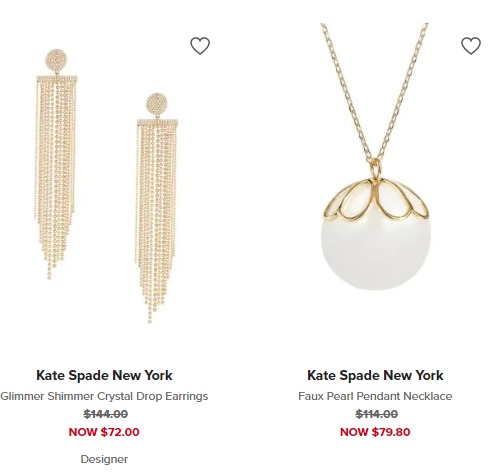
Task: Click the crossed-out $144.00 original price
Action: pos(106,414)
